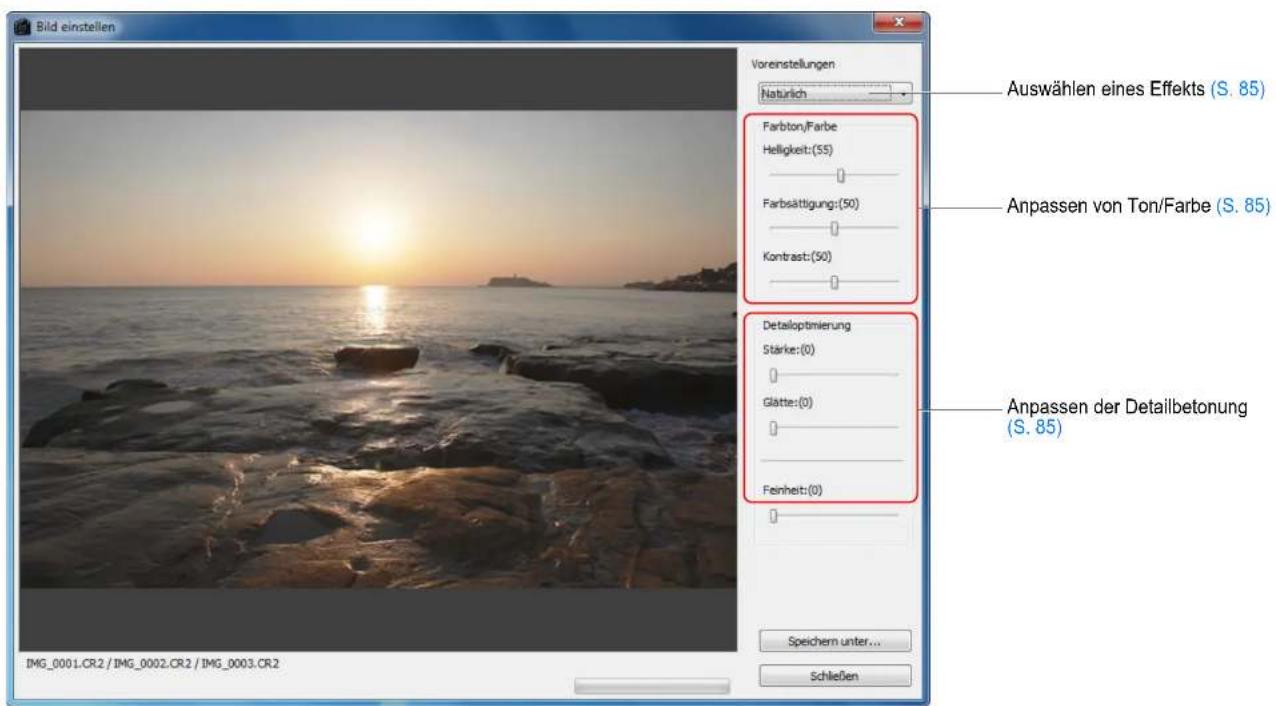
Task: Click the Stärke slider handle
Action: pos(773,374)
